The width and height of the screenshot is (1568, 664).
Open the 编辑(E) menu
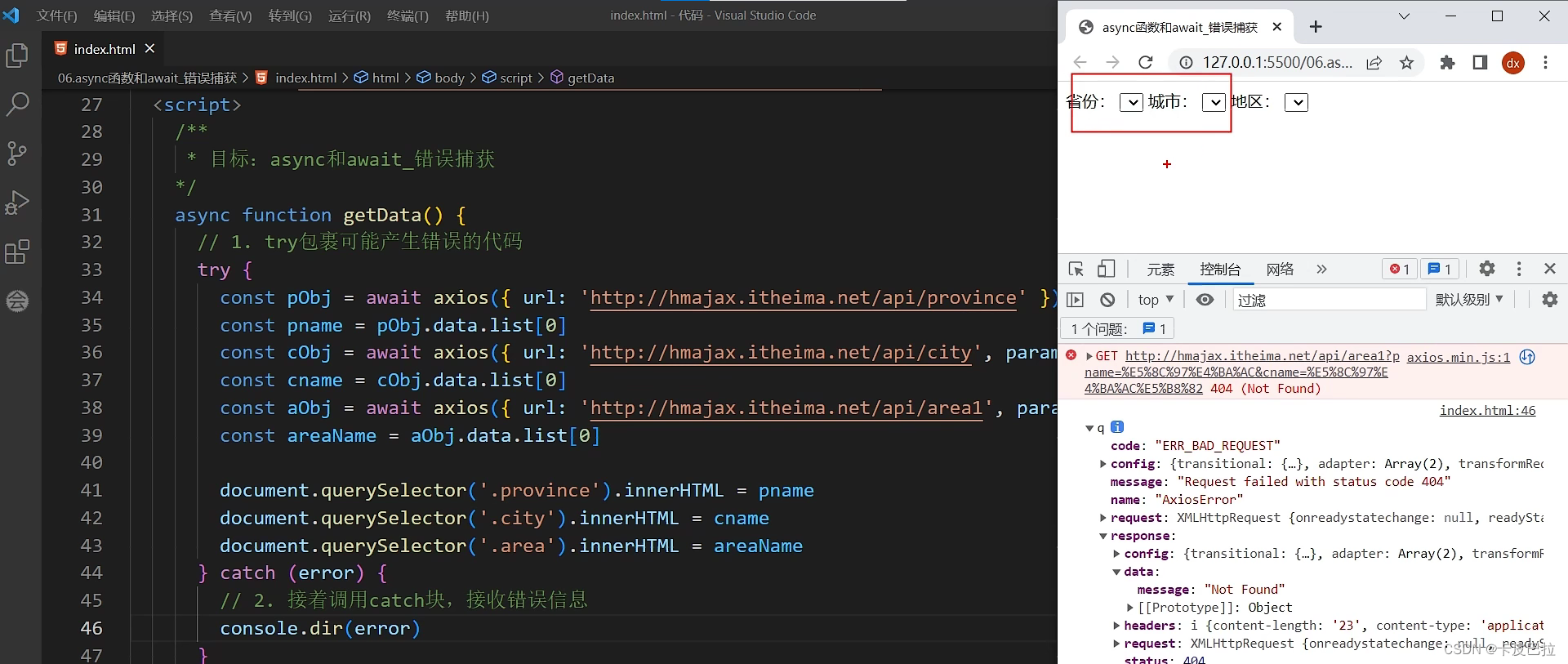click(x=114, y=16)
